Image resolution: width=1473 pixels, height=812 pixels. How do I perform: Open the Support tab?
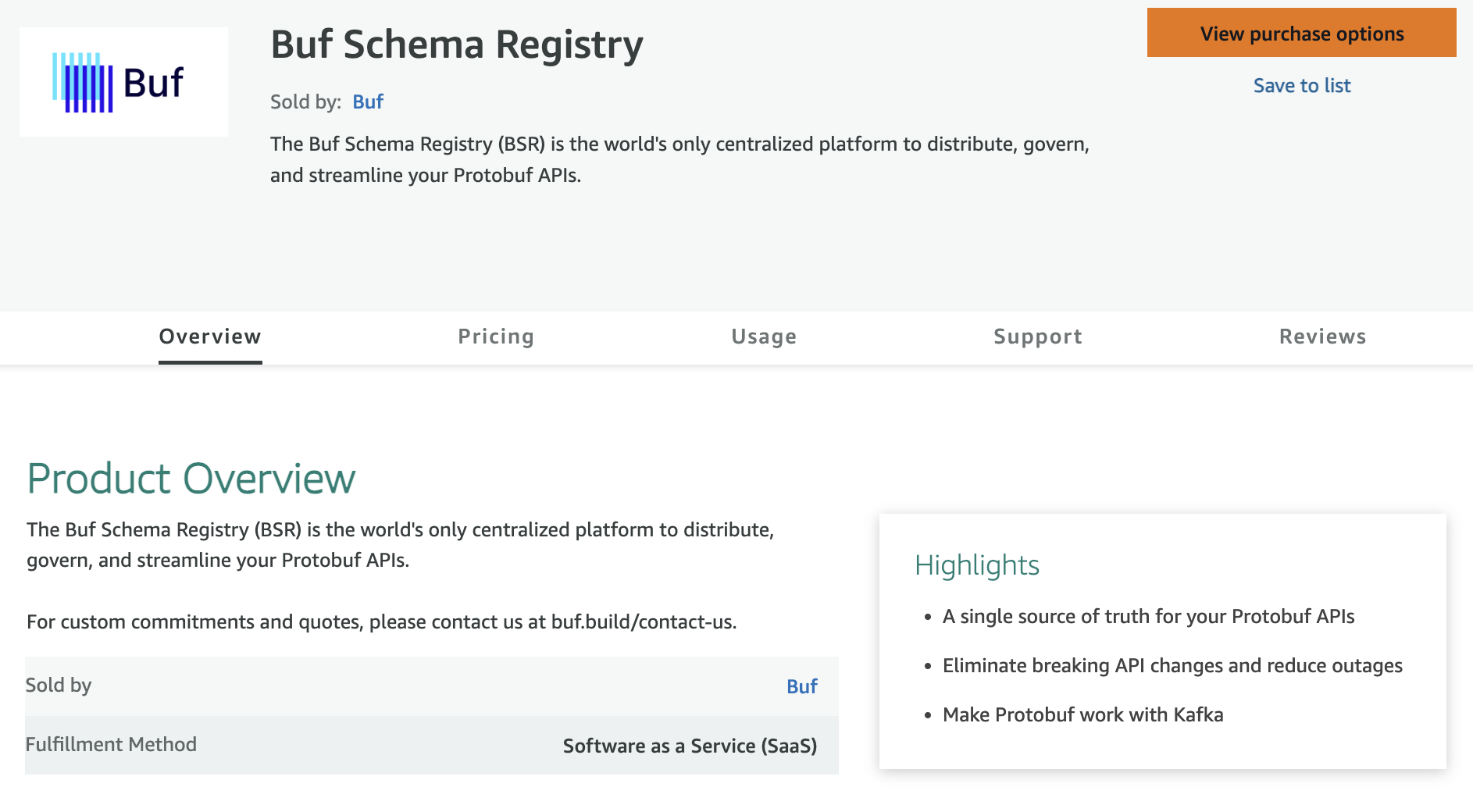pos(1038,337)
